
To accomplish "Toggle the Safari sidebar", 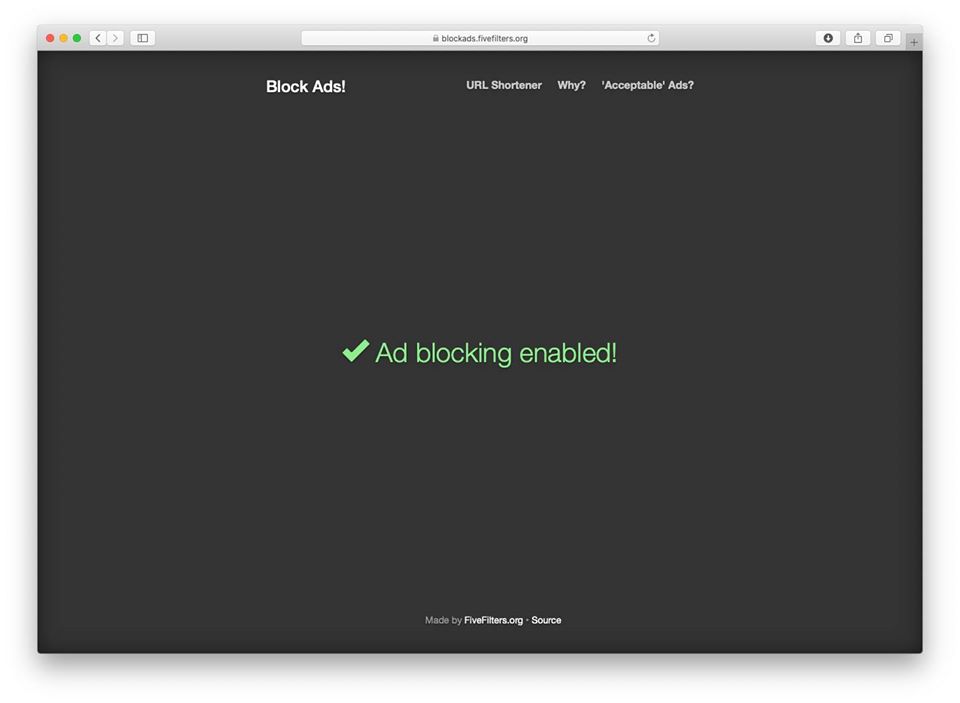I will click(143, 38).
